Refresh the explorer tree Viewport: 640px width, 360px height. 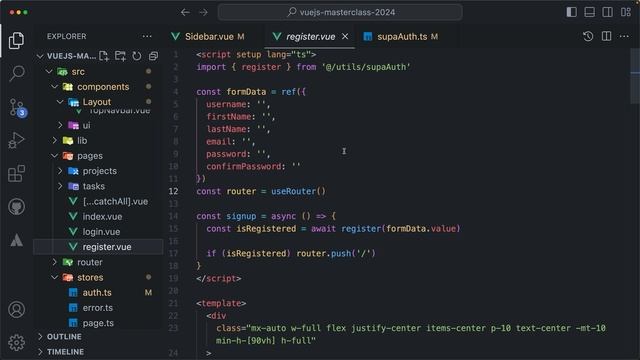pyautogui.click(x=137, y=56)
